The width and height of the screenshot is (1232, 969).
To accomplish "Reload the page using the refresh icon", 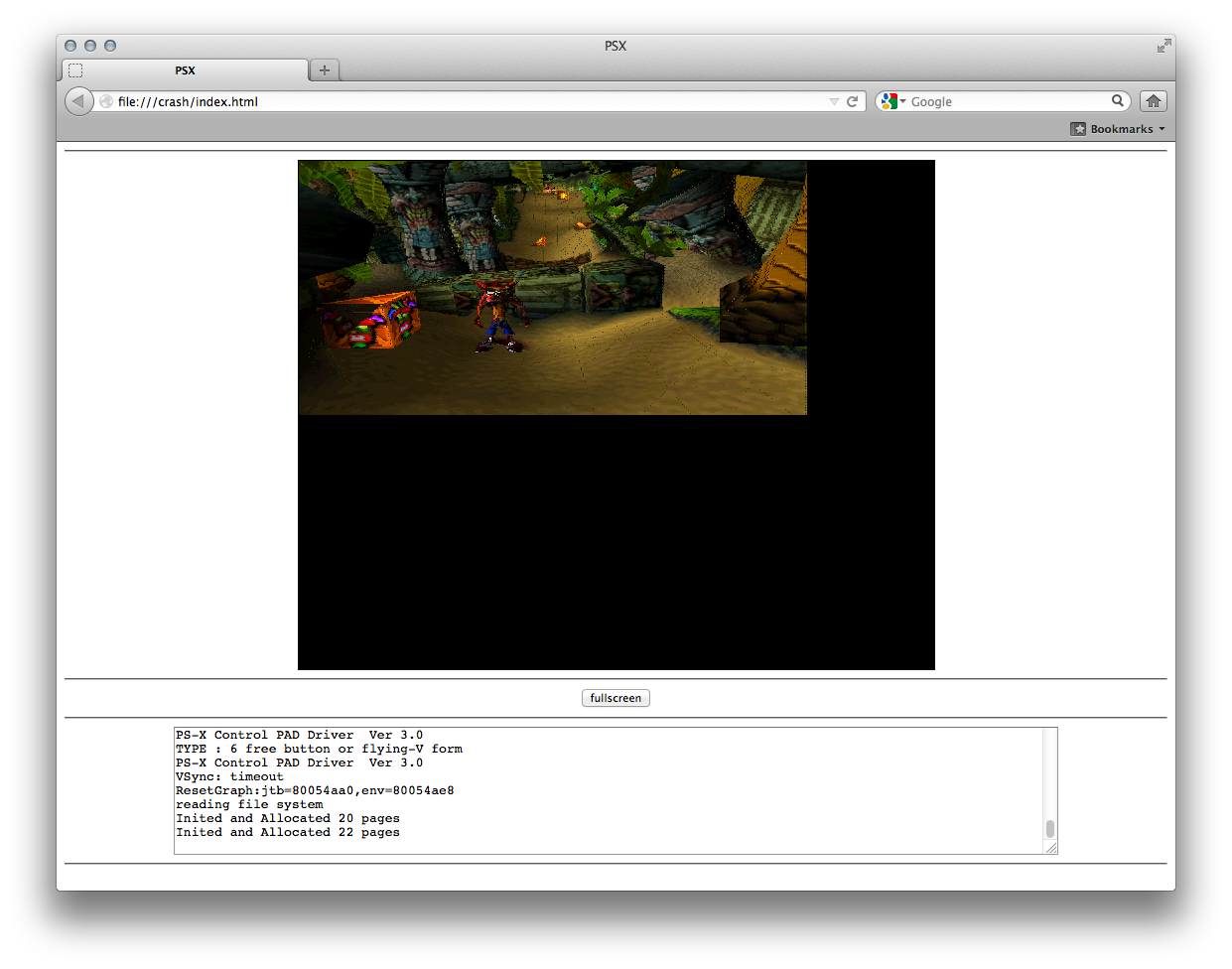I will coord(852,101).
